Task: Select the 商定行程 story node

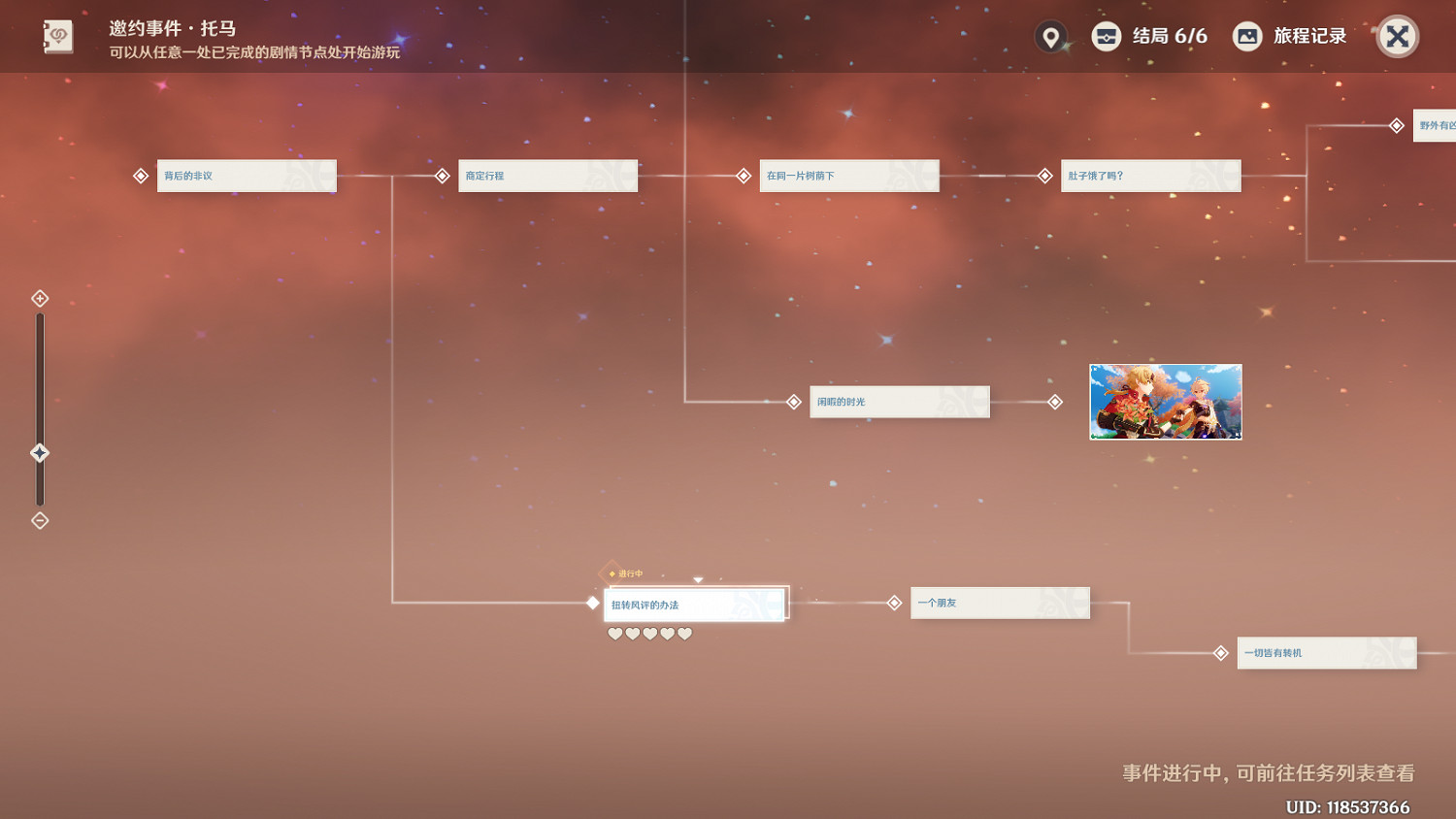Action: (x=547, y=176)
